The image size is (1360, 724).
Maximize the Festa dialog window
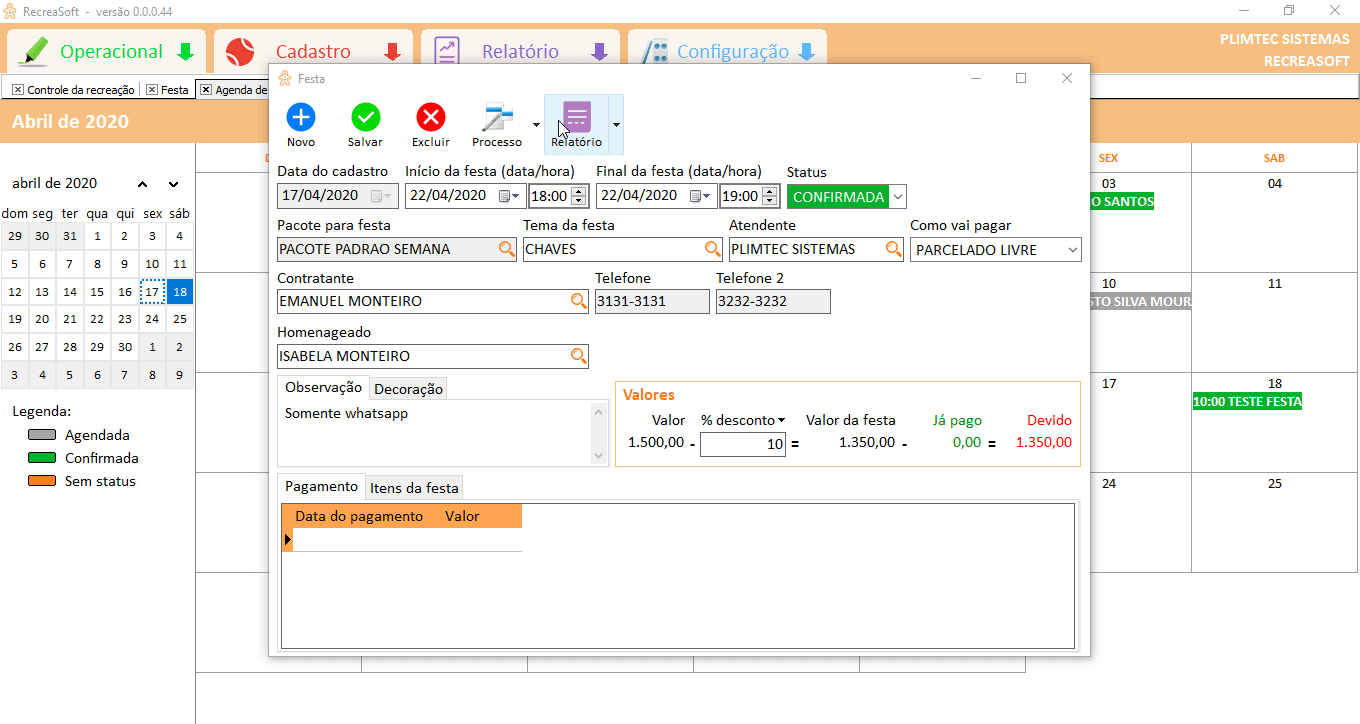tap(1021, 78)
